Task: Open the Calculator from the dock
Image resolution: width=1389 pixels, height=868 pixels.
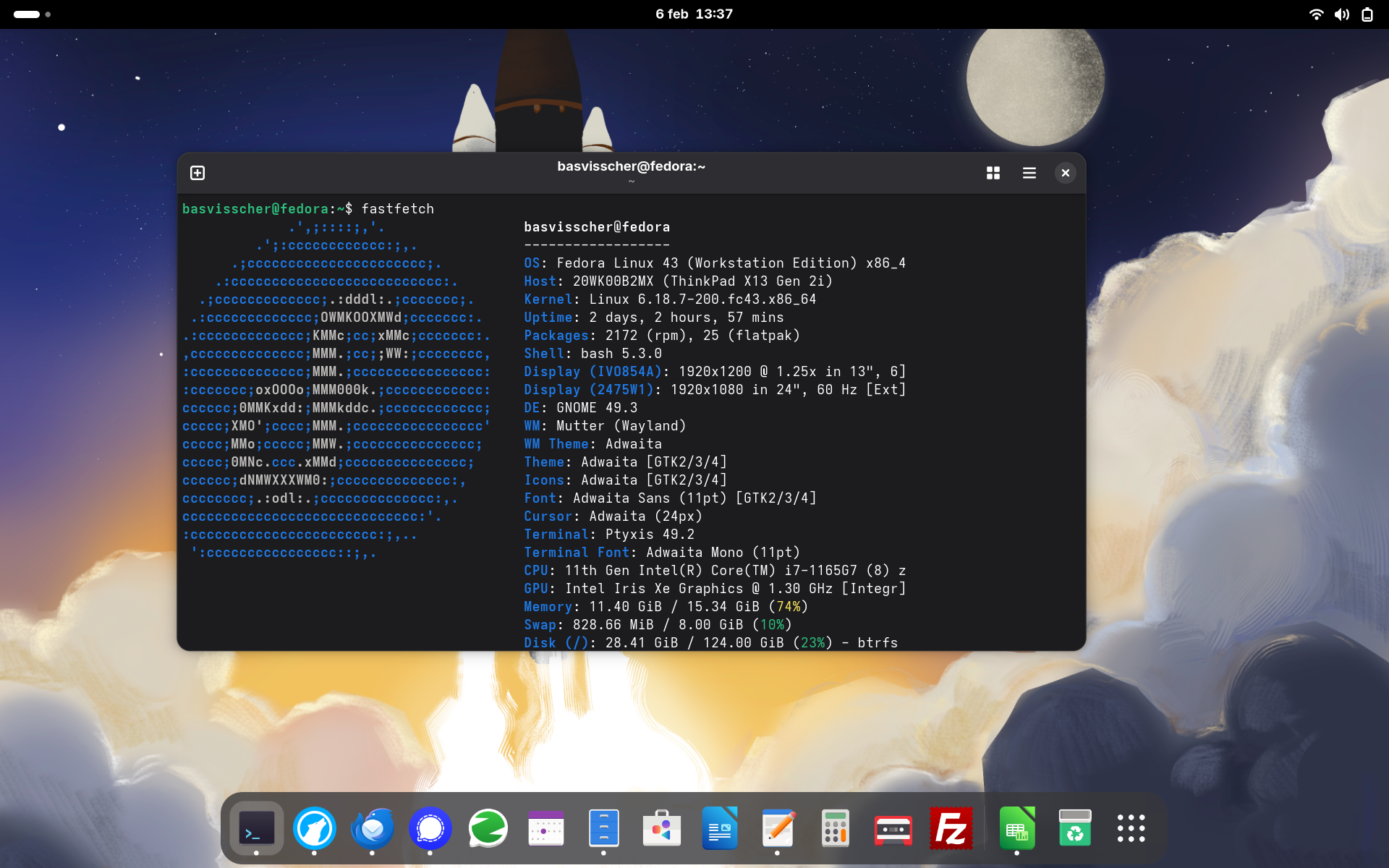Action: click(836, 828)
